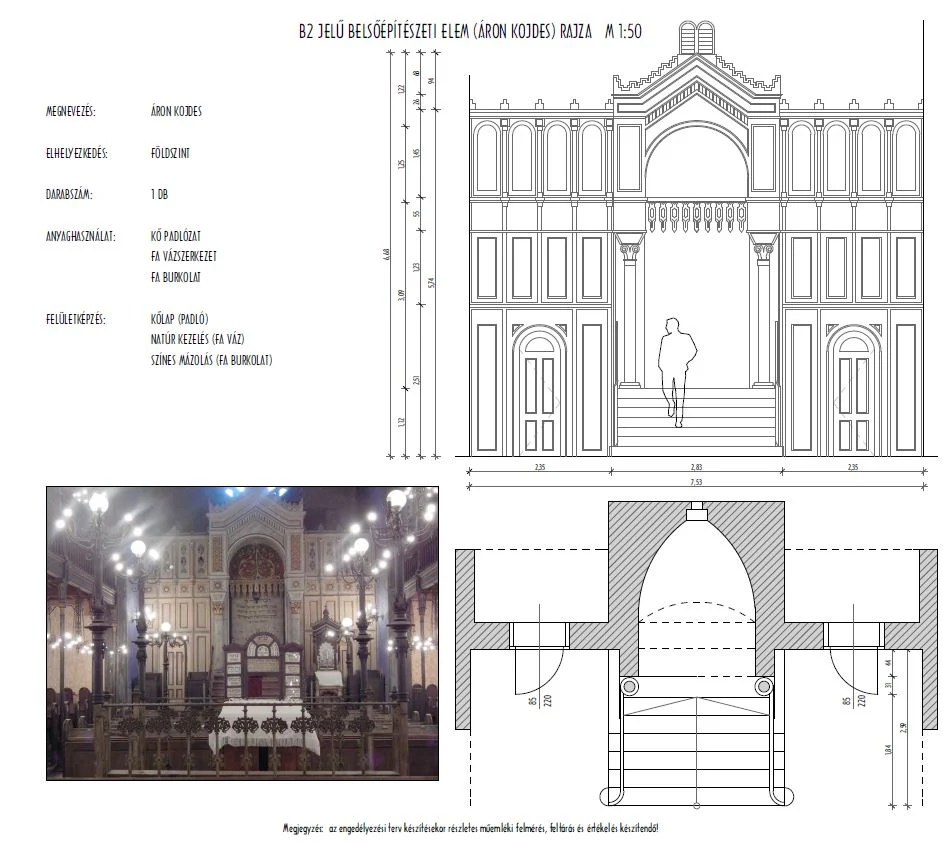Select the label 'DARABSZÁM:'
This screenshot has width=943, height=843.
(69, 194)
